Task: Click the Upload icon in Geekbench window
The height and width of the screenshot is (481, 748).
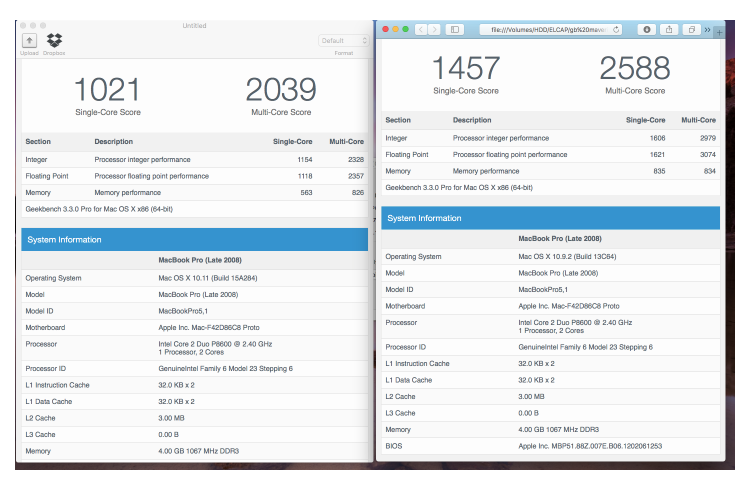Action: click(x=30, y=41)
